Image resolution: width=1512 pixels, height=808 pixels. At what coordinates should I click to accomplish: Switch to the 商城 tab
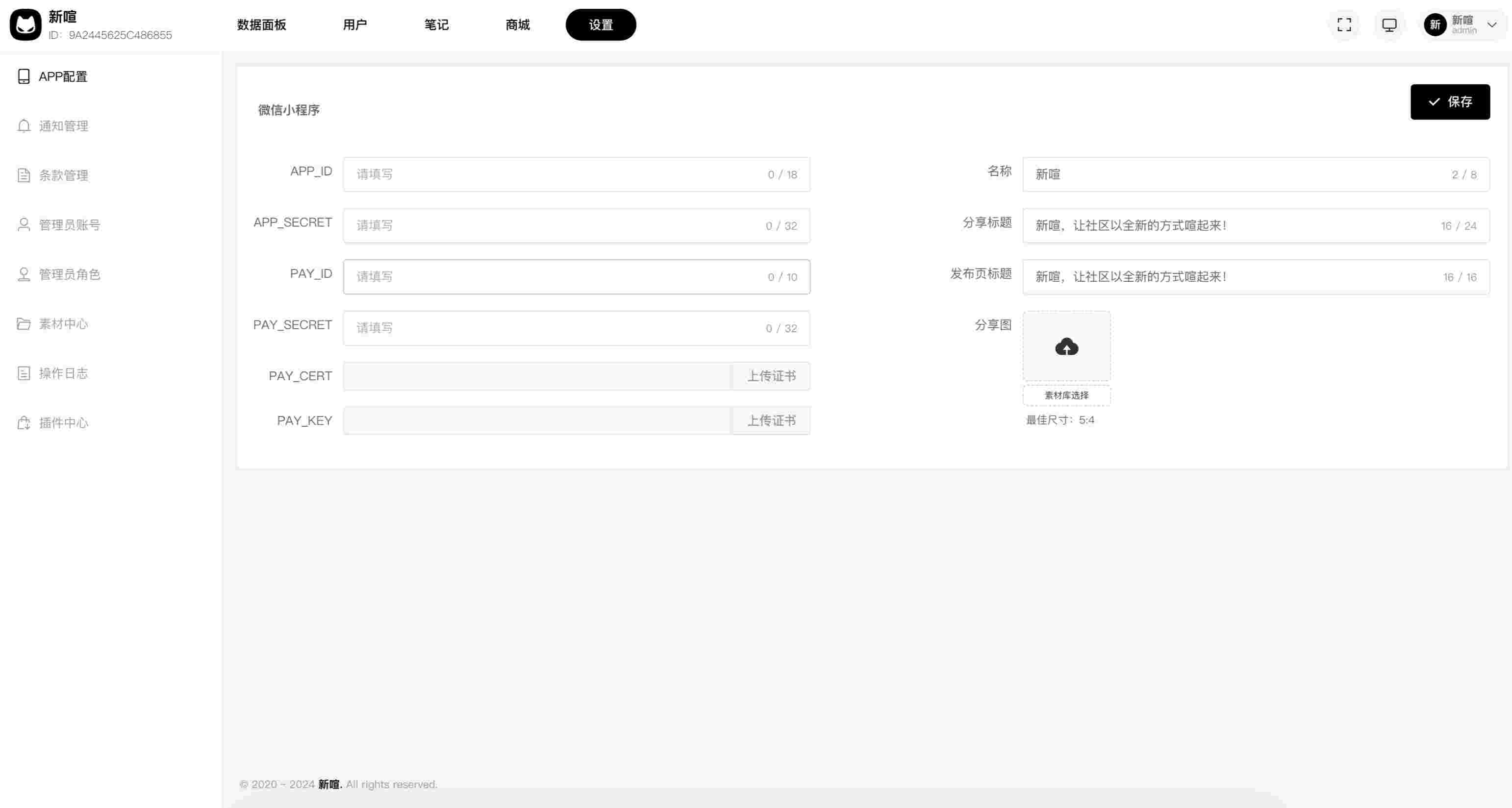(x=517, y=24)
